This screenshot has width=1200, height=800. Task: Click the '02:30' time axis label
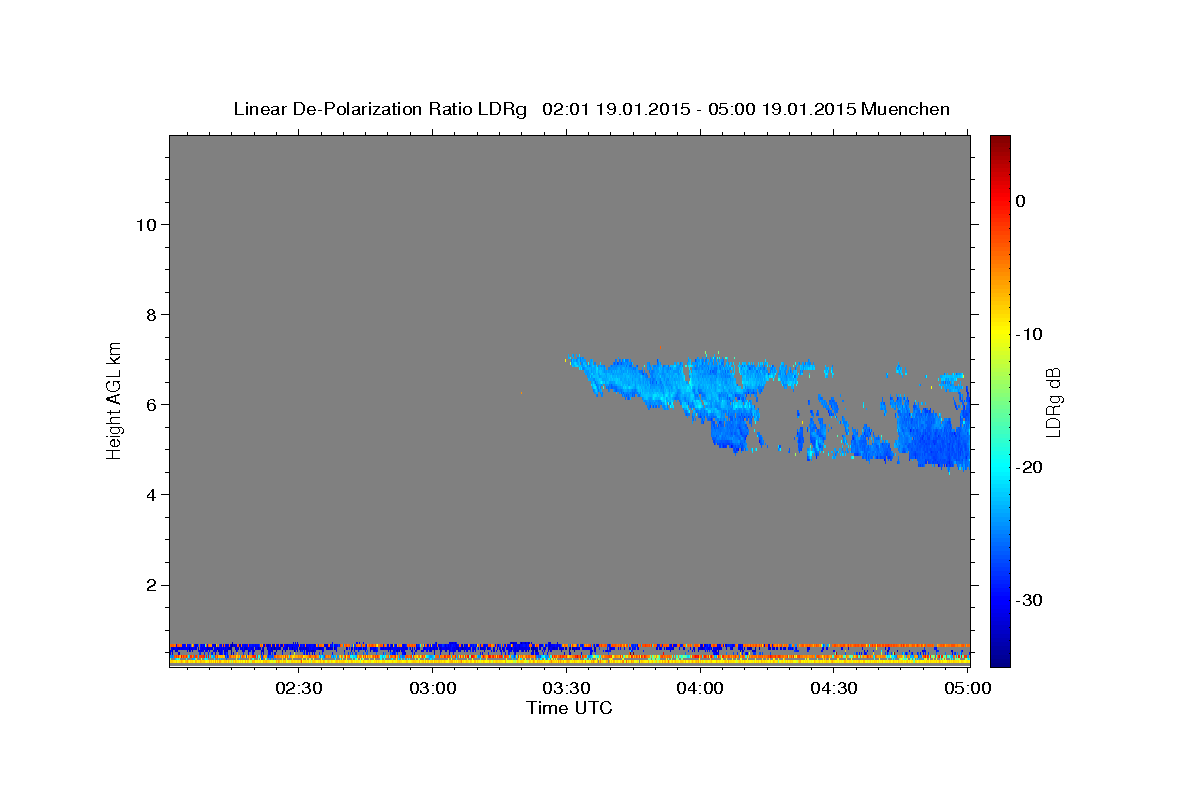[299, 688]
